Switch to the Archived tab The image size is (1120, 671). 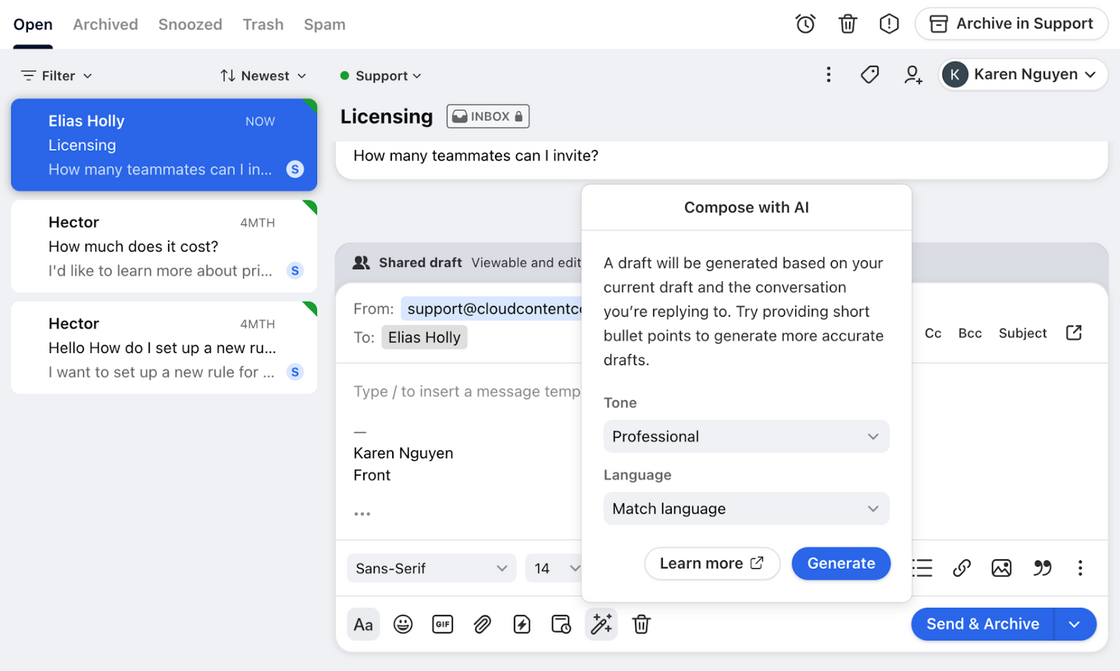[105, 24]
